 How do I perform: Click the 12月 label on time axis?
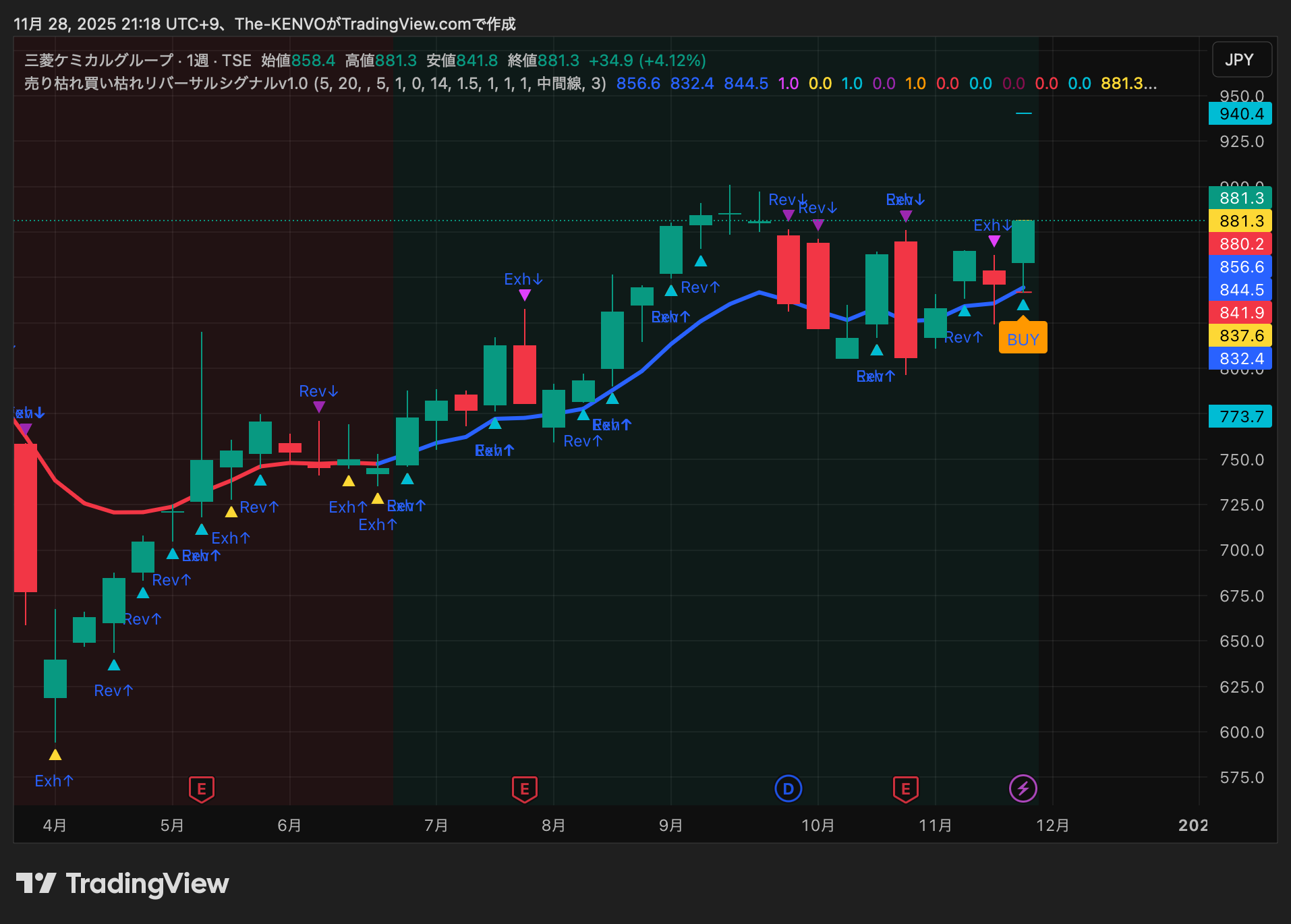click(x=1052, y=826)
